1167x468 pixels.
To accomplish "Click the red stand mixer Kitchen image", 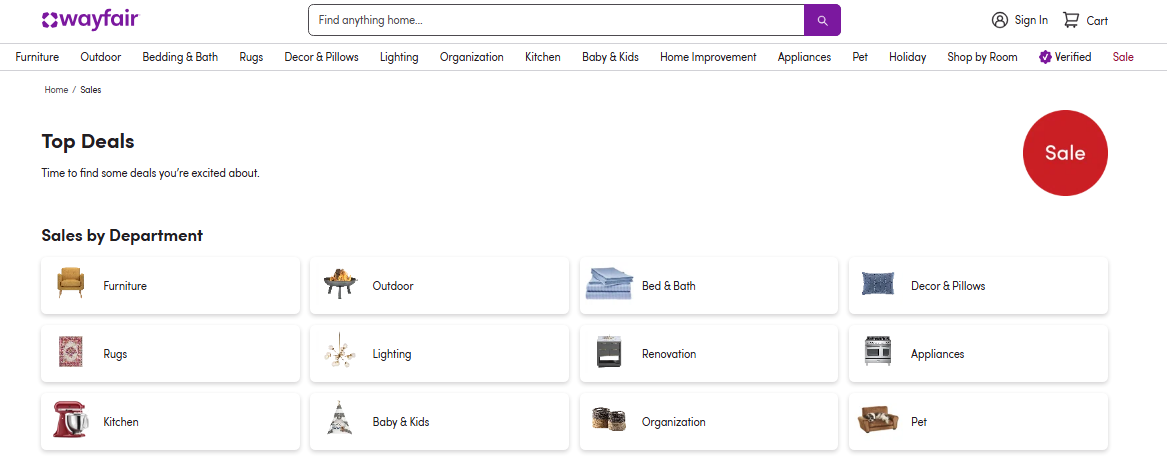I will [x=71, y=420].
